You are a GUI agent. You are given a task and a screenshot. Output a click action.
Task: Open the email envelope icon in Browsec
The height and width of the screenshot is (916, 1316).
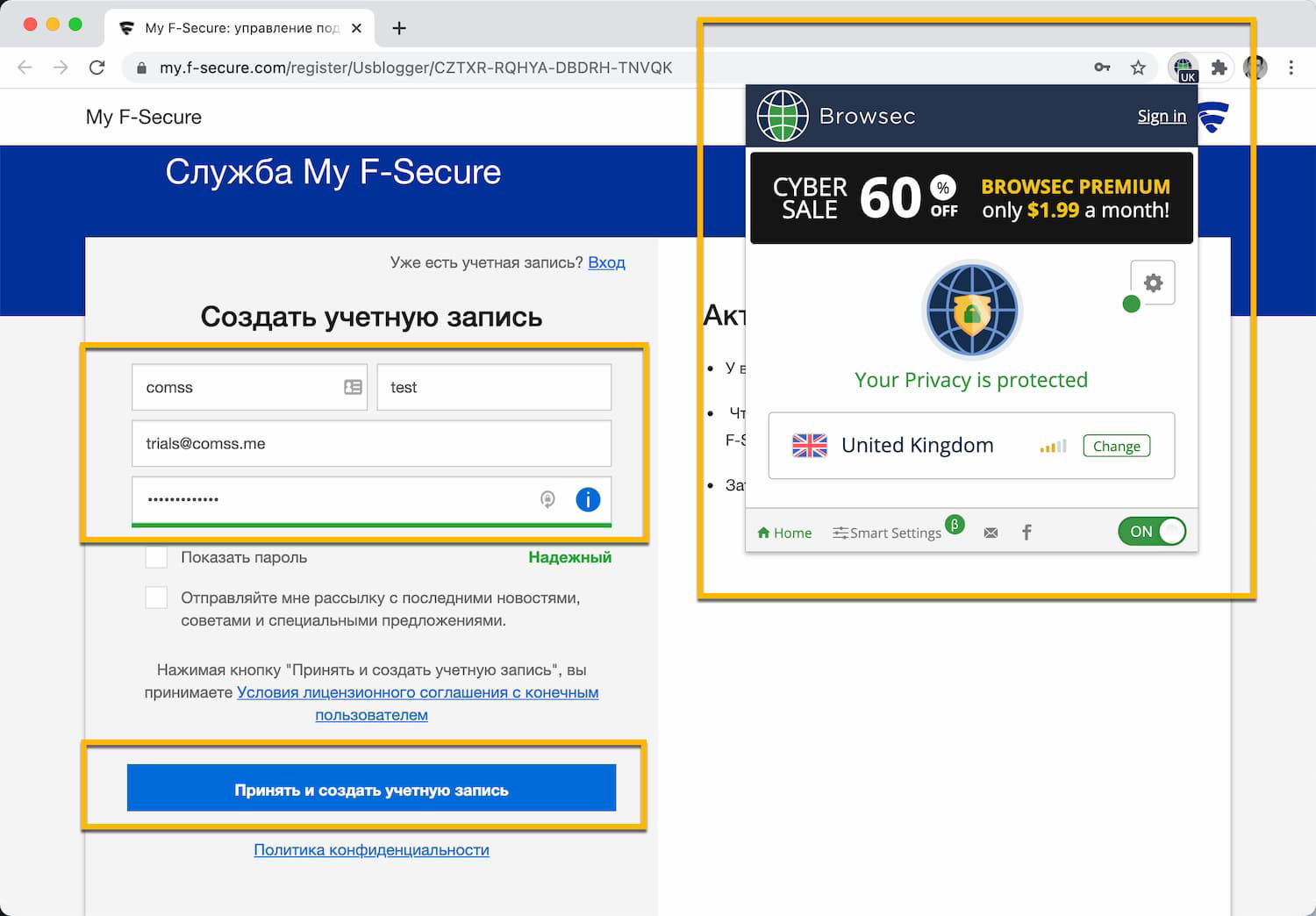point(991,532)
